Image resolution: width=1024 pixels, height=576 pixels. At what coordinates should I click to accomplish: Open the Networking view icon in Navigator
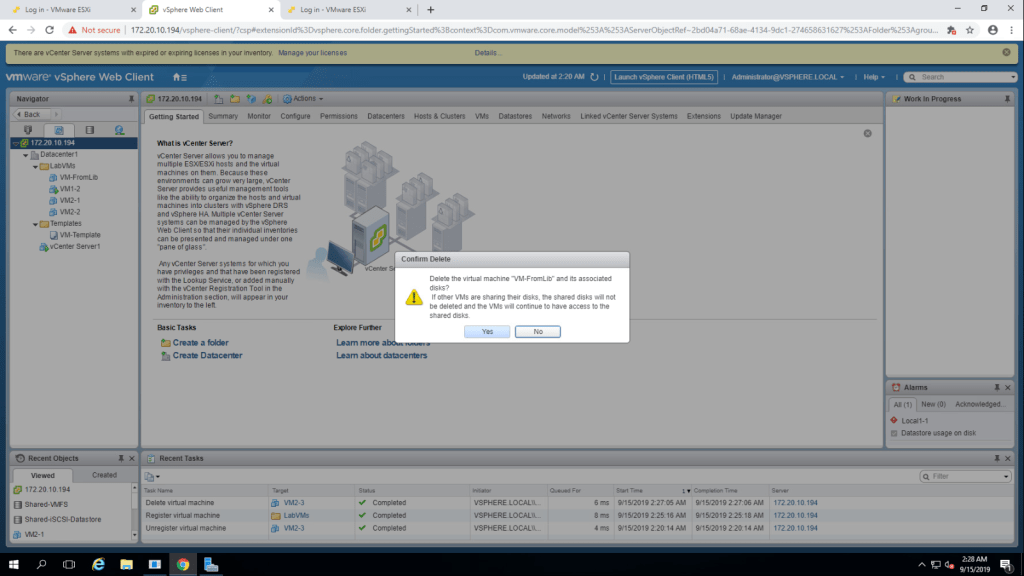click(119, 130)
